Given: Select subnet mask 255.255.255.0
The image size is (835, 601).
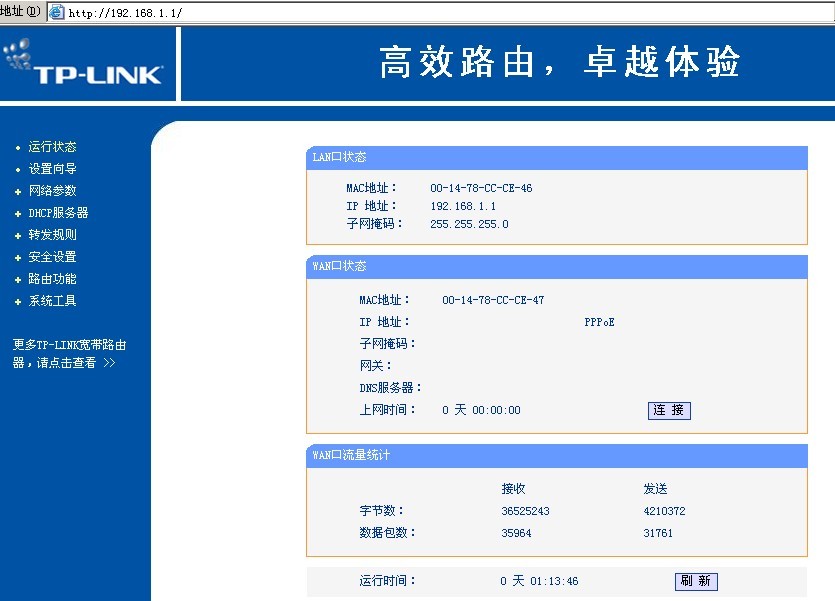Looking at the screenshot, I should pos(469,224).
